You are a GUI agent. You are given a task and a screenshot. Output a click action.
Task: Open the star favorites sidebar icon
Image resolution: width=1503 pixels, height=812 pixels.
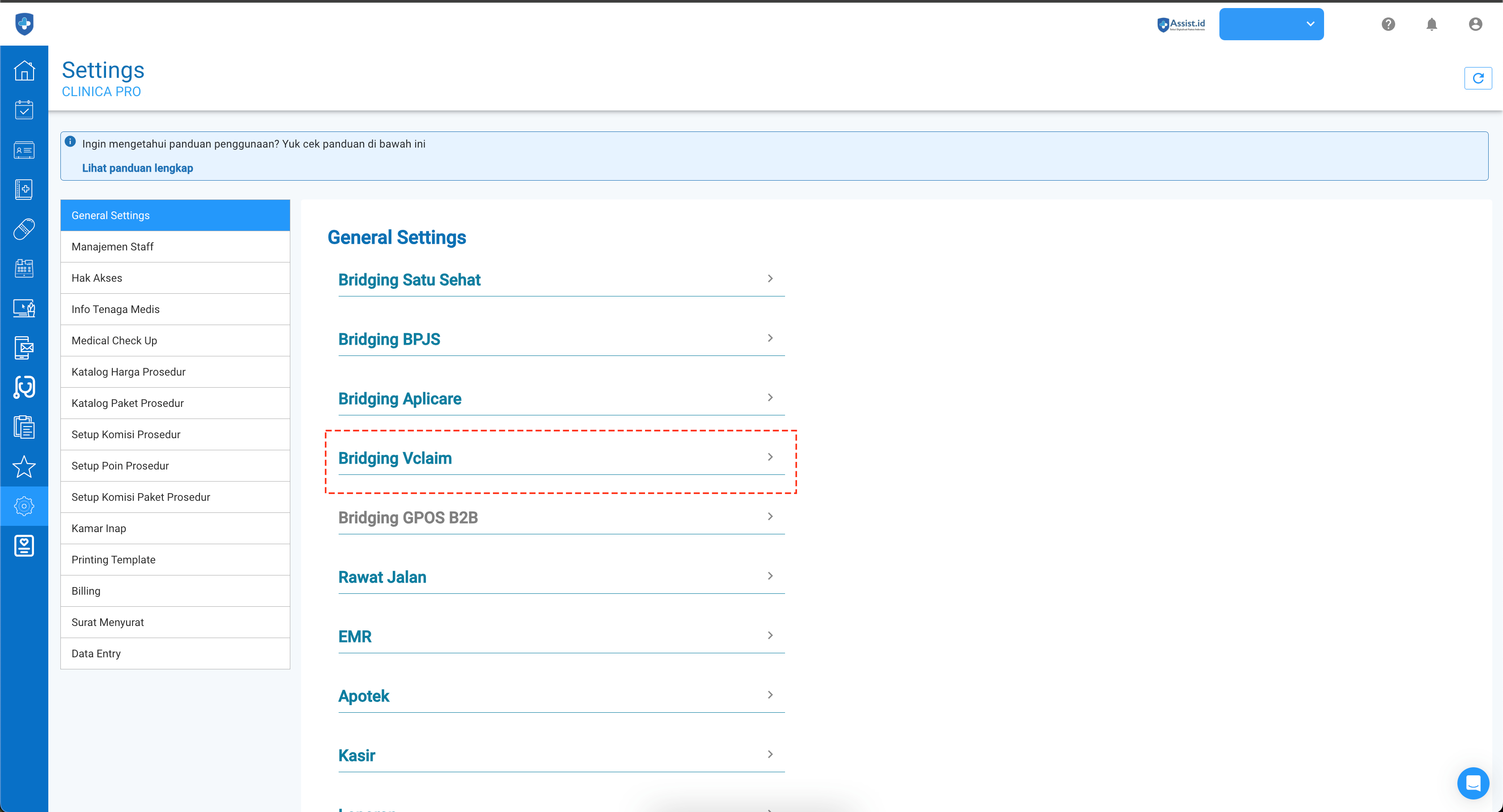tap(24, 467)
